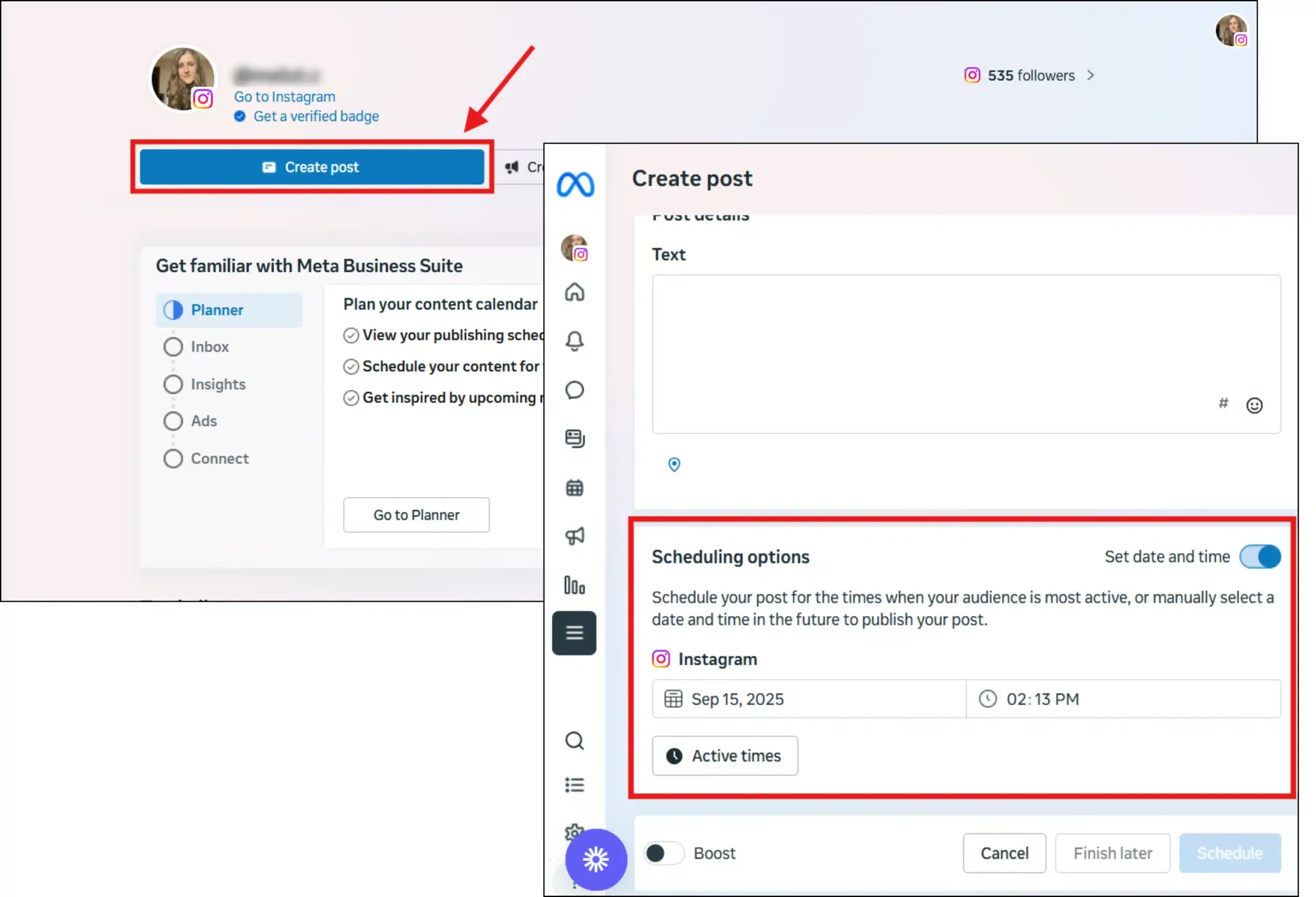The height and width of the screenshot is (897, 1316).
Task: Enable the Boost toggle
Action: 663,854
